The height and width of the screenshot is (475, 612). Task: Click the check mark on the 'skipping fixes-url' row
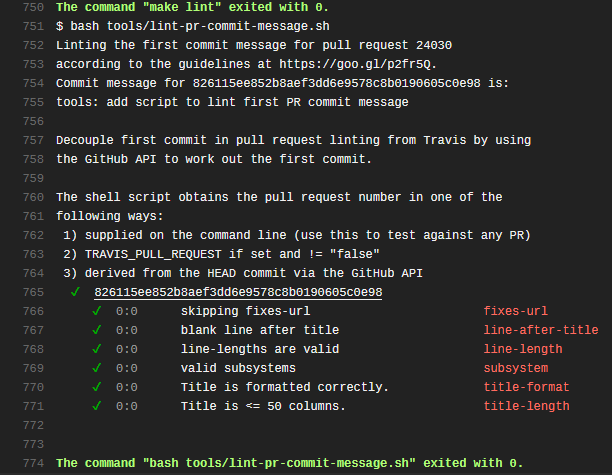tap(97, 311)
